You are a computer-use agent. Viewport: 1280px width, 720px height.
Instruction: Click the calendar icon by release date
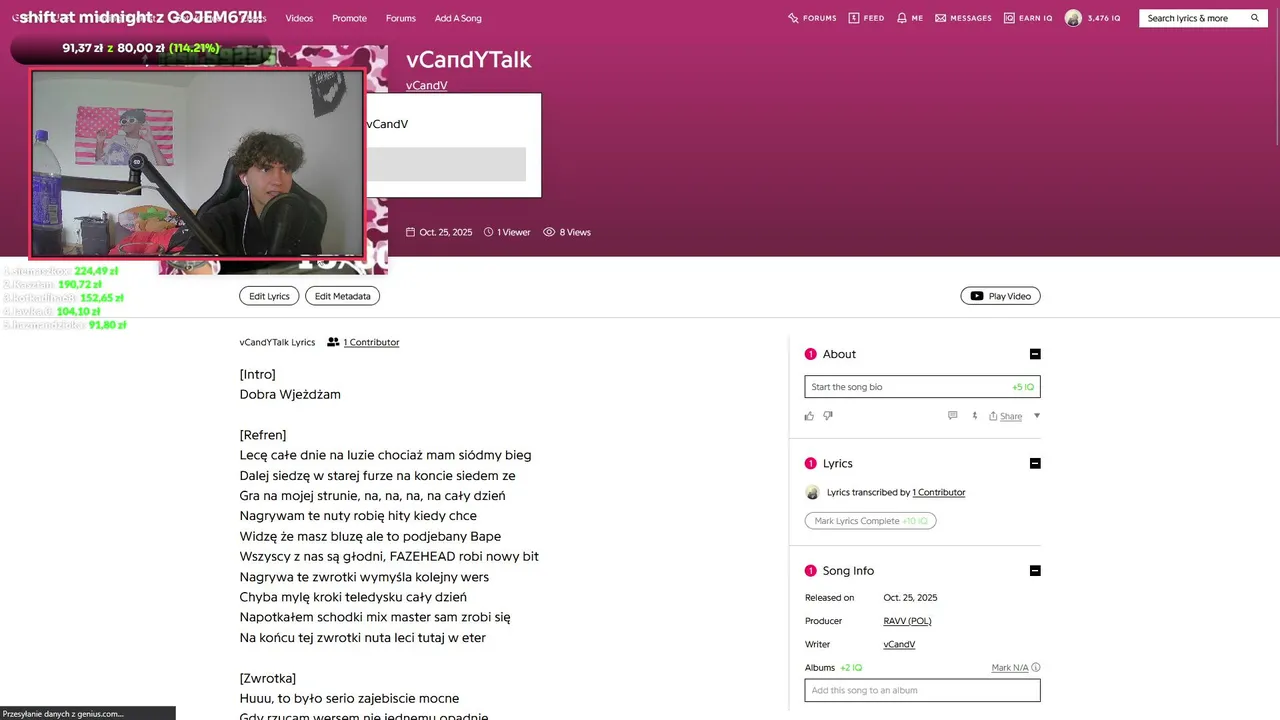[x=410, y=232]
